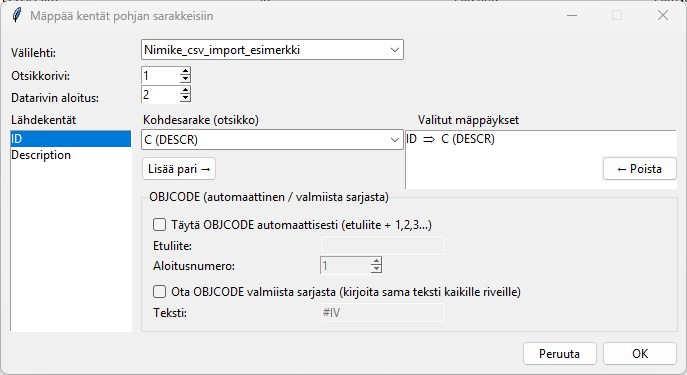
Task: Open Kohdesarake dropdown showing C (DESCR)
Action: (x=272, y=140)
